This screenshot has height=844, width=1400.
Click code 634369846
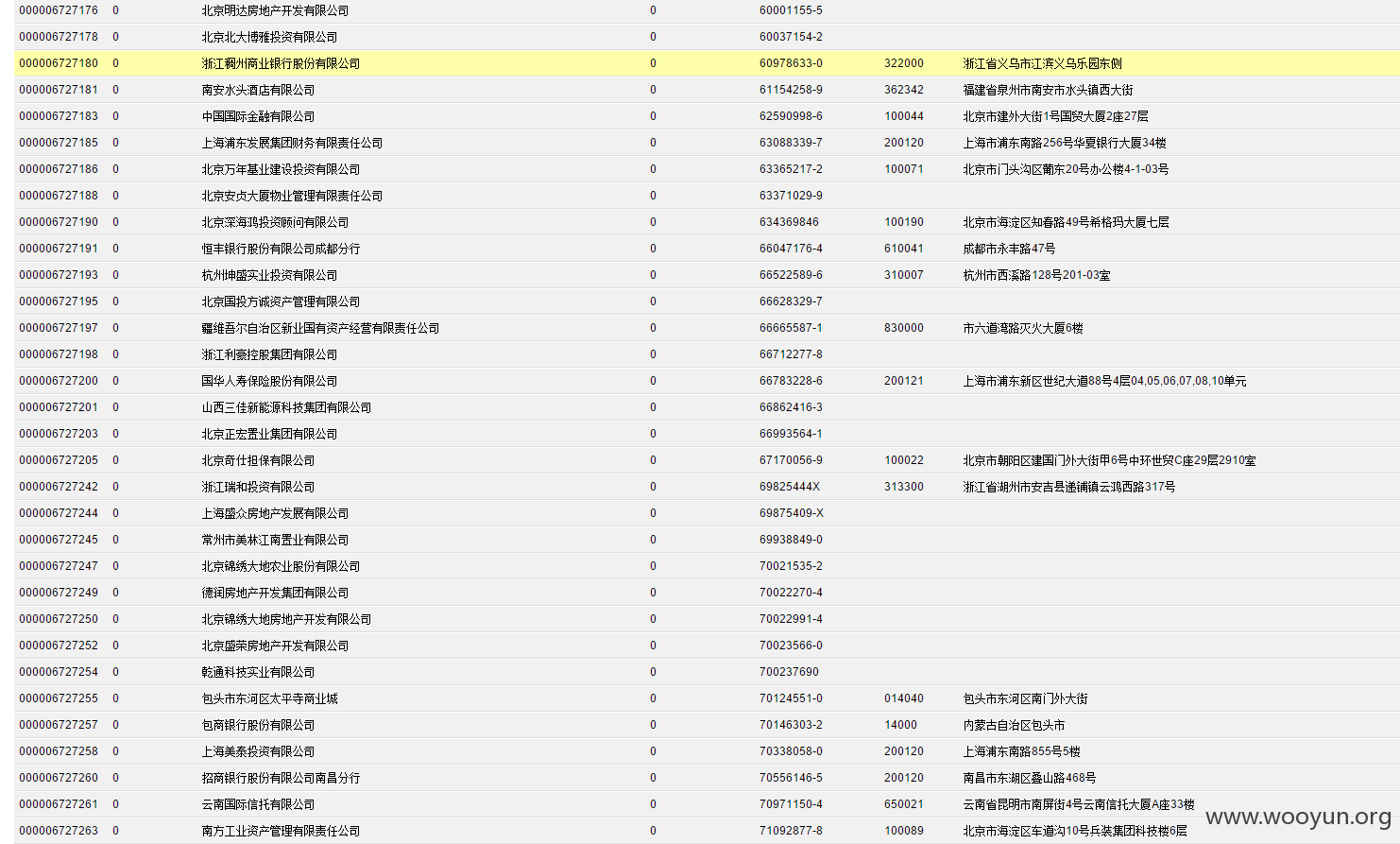(789, 222)
